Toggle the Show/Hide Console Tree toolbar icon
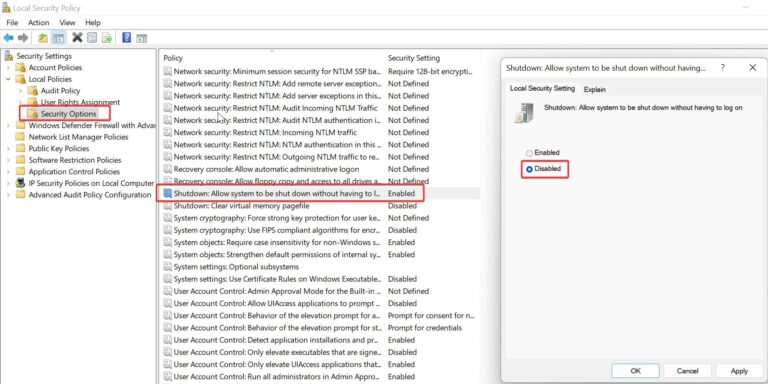The height and width of the screenshot is (384, 768). click(x=58, y=38)
